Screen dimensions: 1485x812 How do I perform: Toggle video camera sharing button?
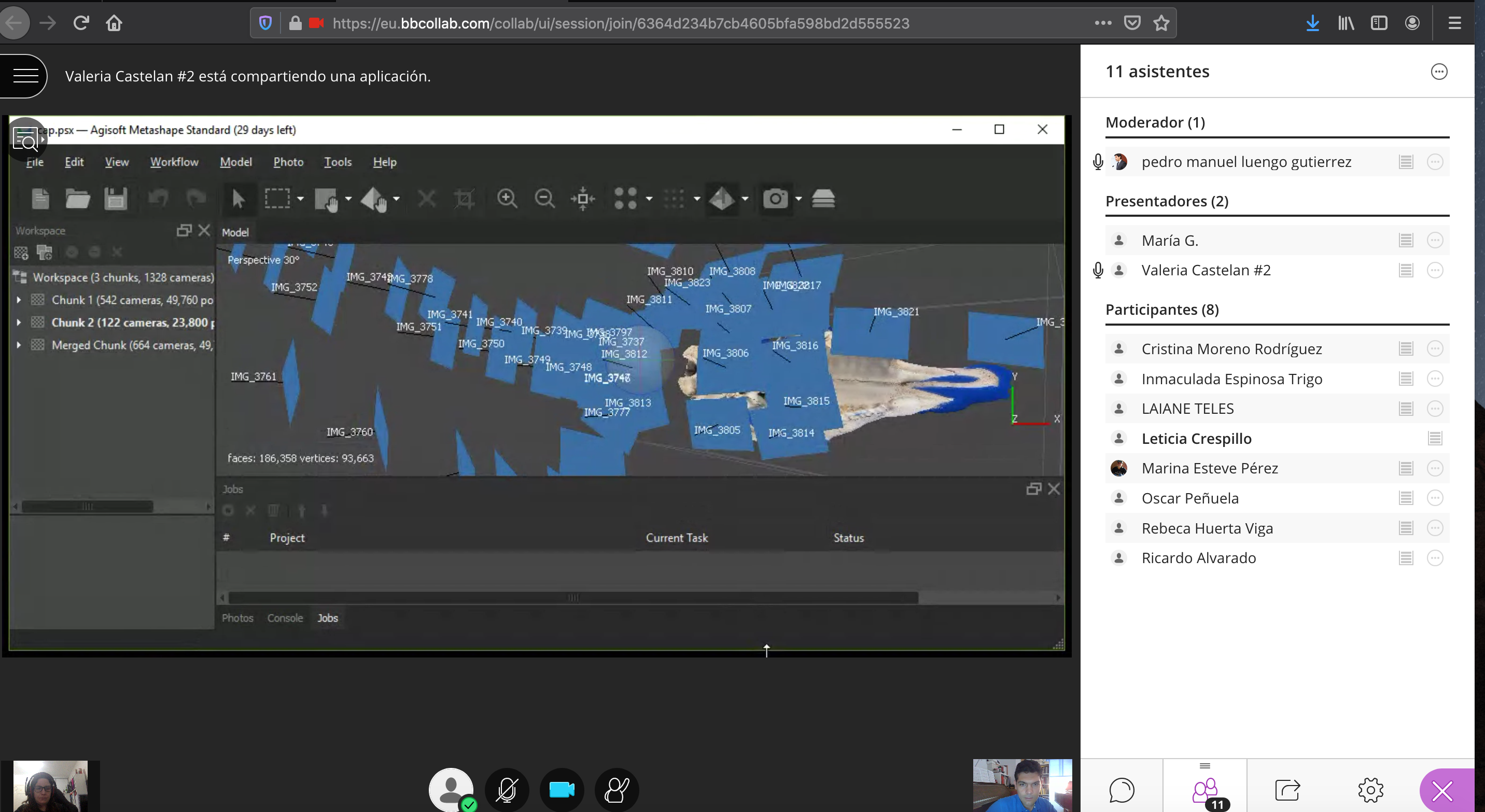(x=562, y=790)
